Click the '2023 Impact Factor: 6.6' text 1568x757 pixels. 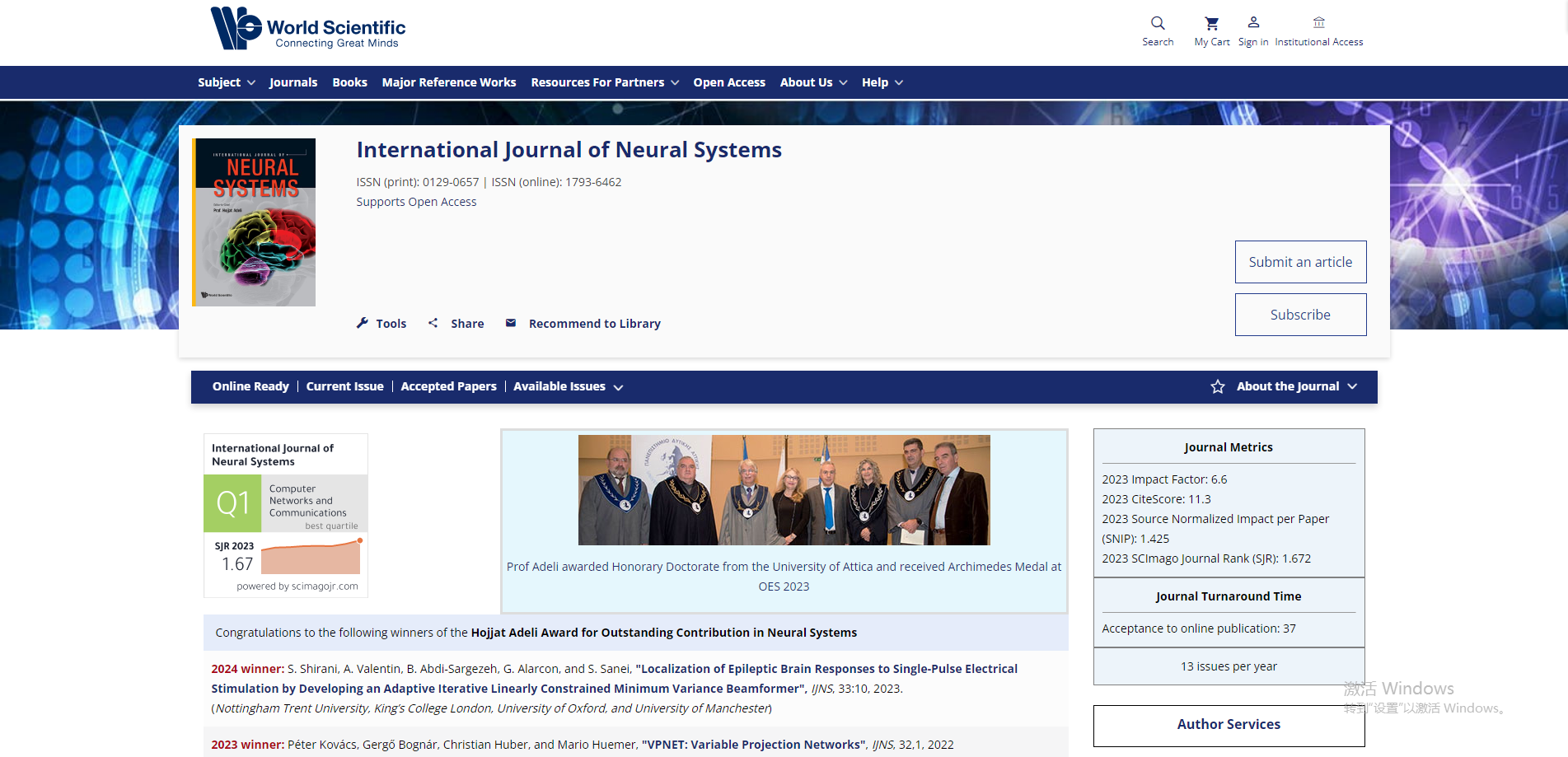(1164, 479)
